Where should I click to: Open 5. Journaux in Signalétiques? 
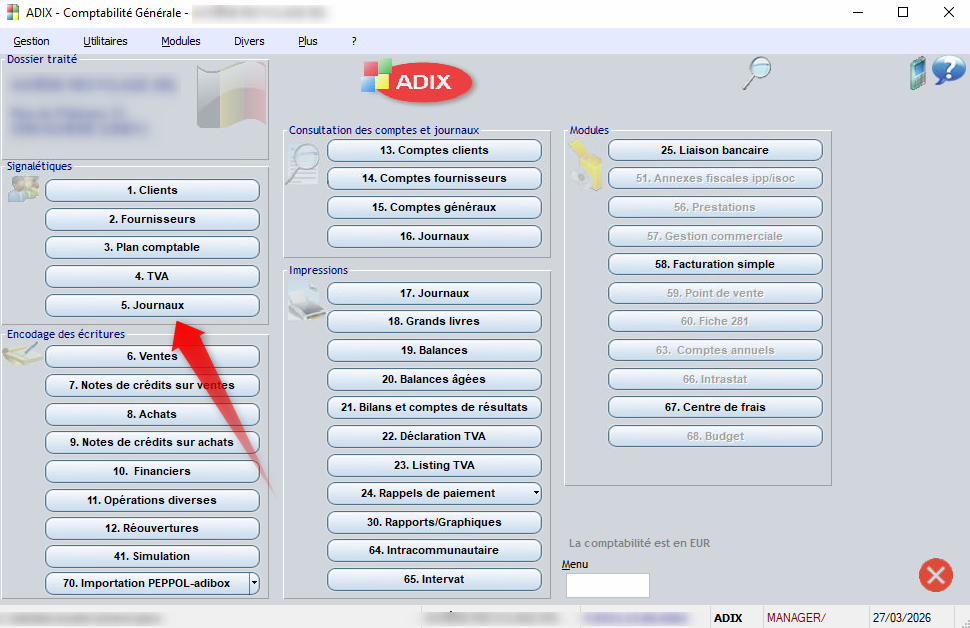(152, 305)
